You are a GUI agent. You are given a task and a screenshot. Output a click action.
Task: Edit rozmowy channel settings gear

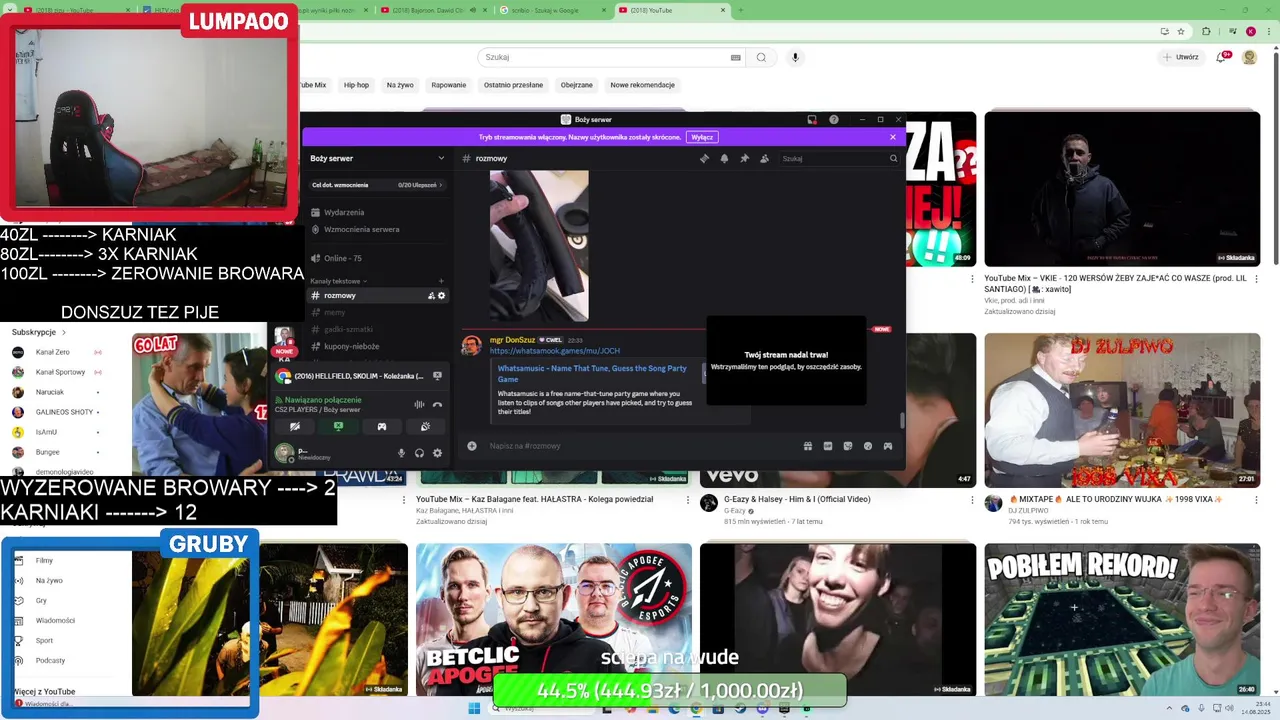coord(442,296)
